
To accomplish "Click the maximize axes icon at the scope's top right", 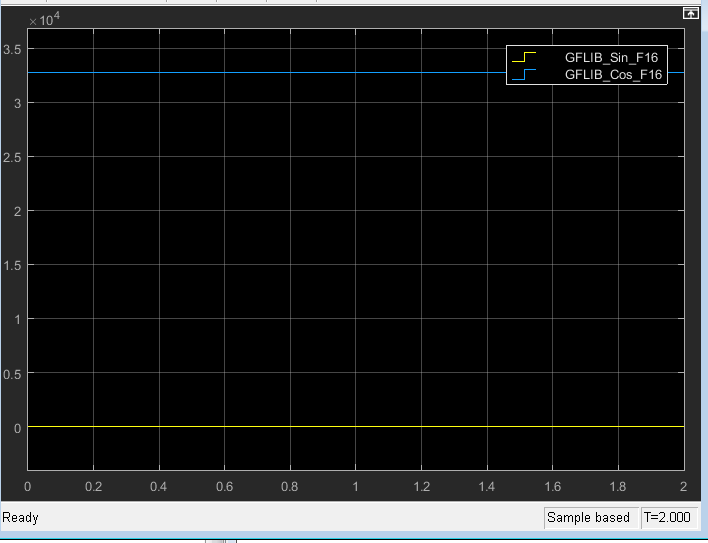I will point(690,13).
